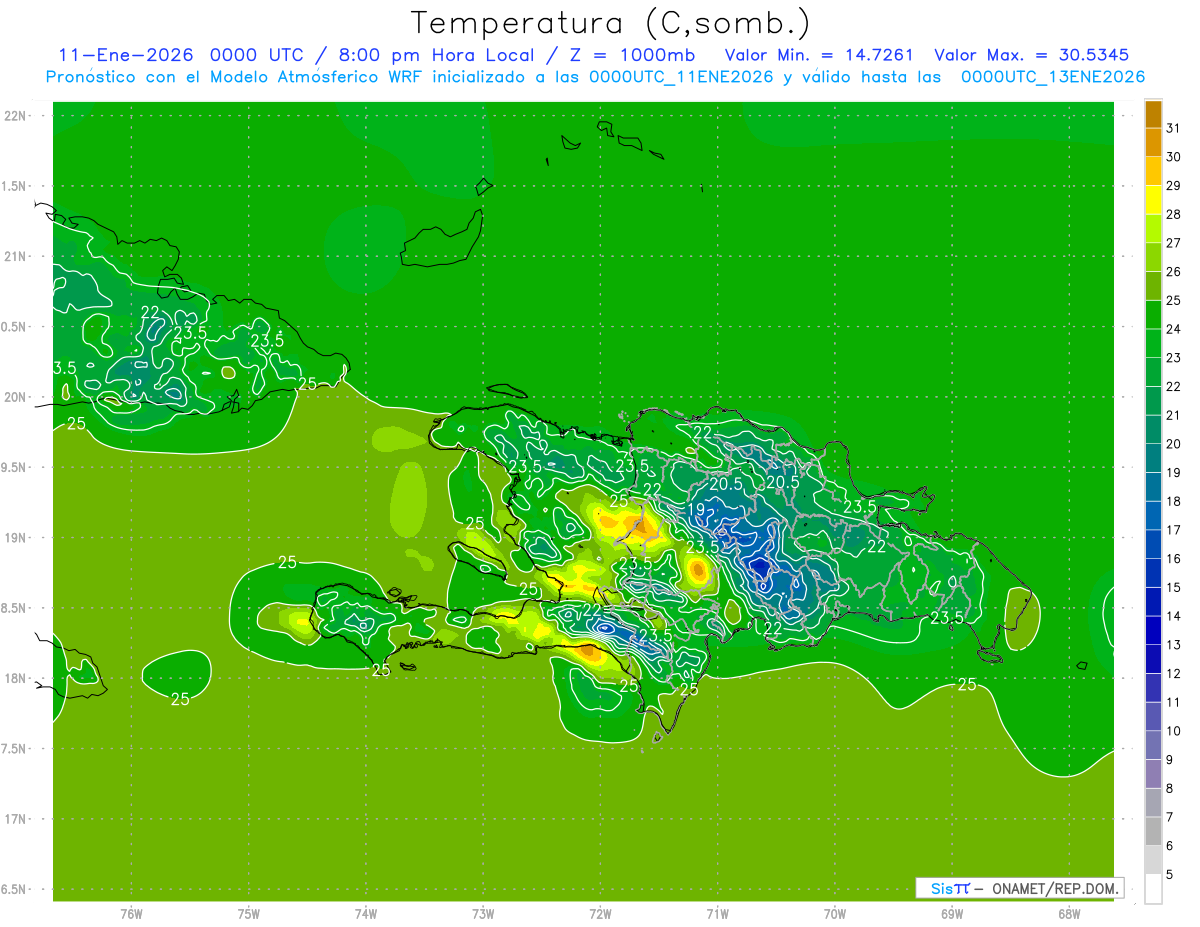Click the dark orange legend band between 30 and 31
Viewport: 1200px width, 927px height.
pos(1153,142)
